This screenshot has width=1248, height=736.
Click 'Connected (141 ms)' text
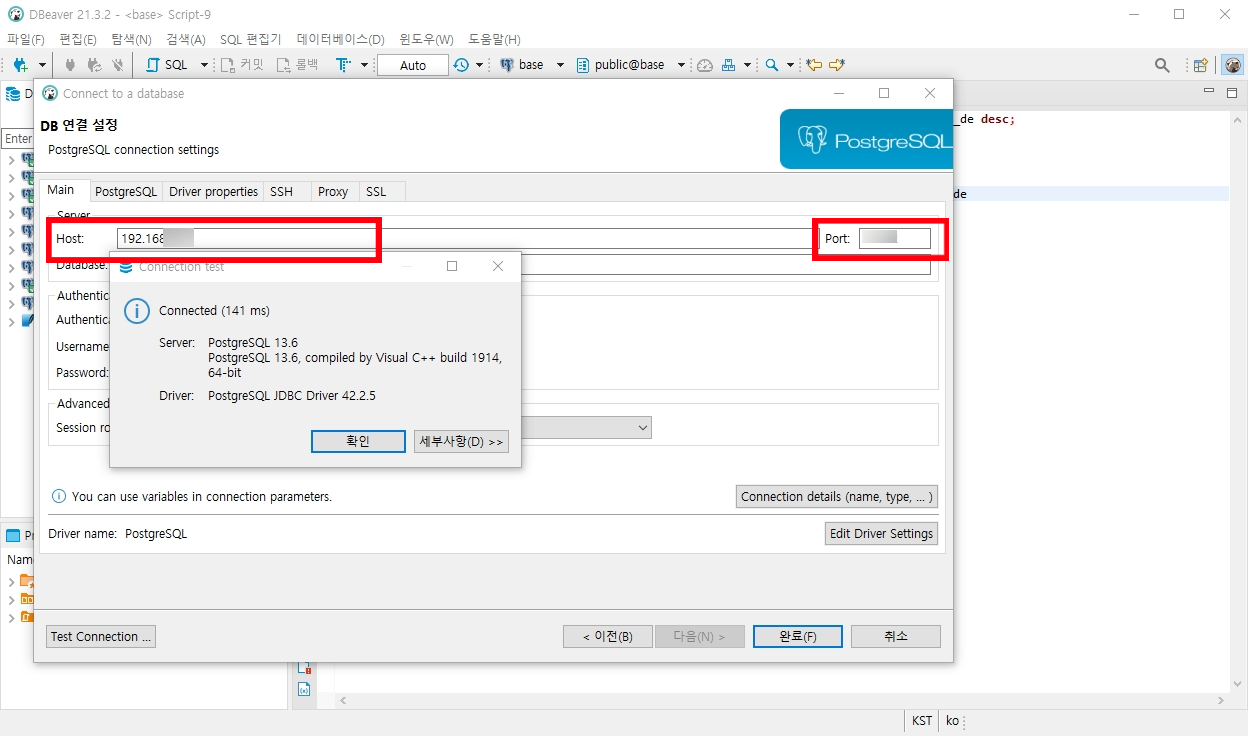214,311
